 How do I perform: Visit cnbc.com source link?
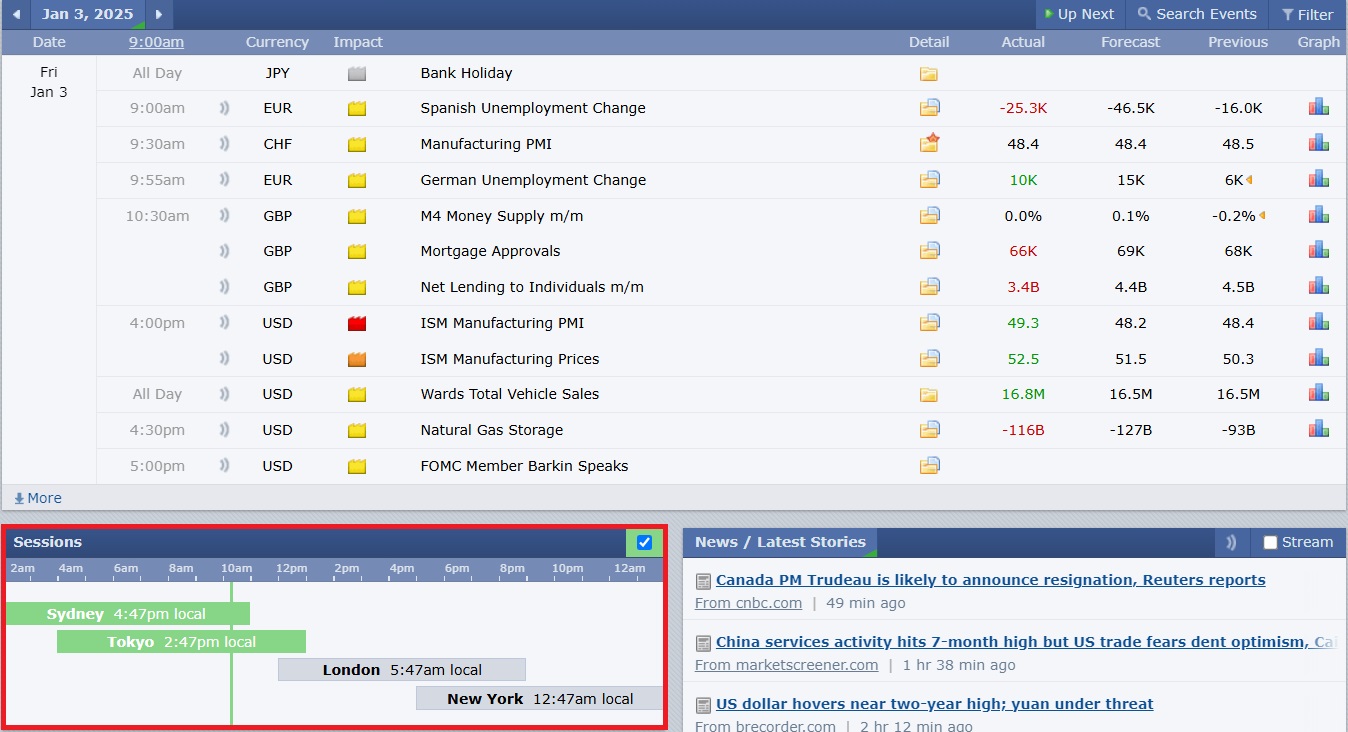click(x=748, y=603)
